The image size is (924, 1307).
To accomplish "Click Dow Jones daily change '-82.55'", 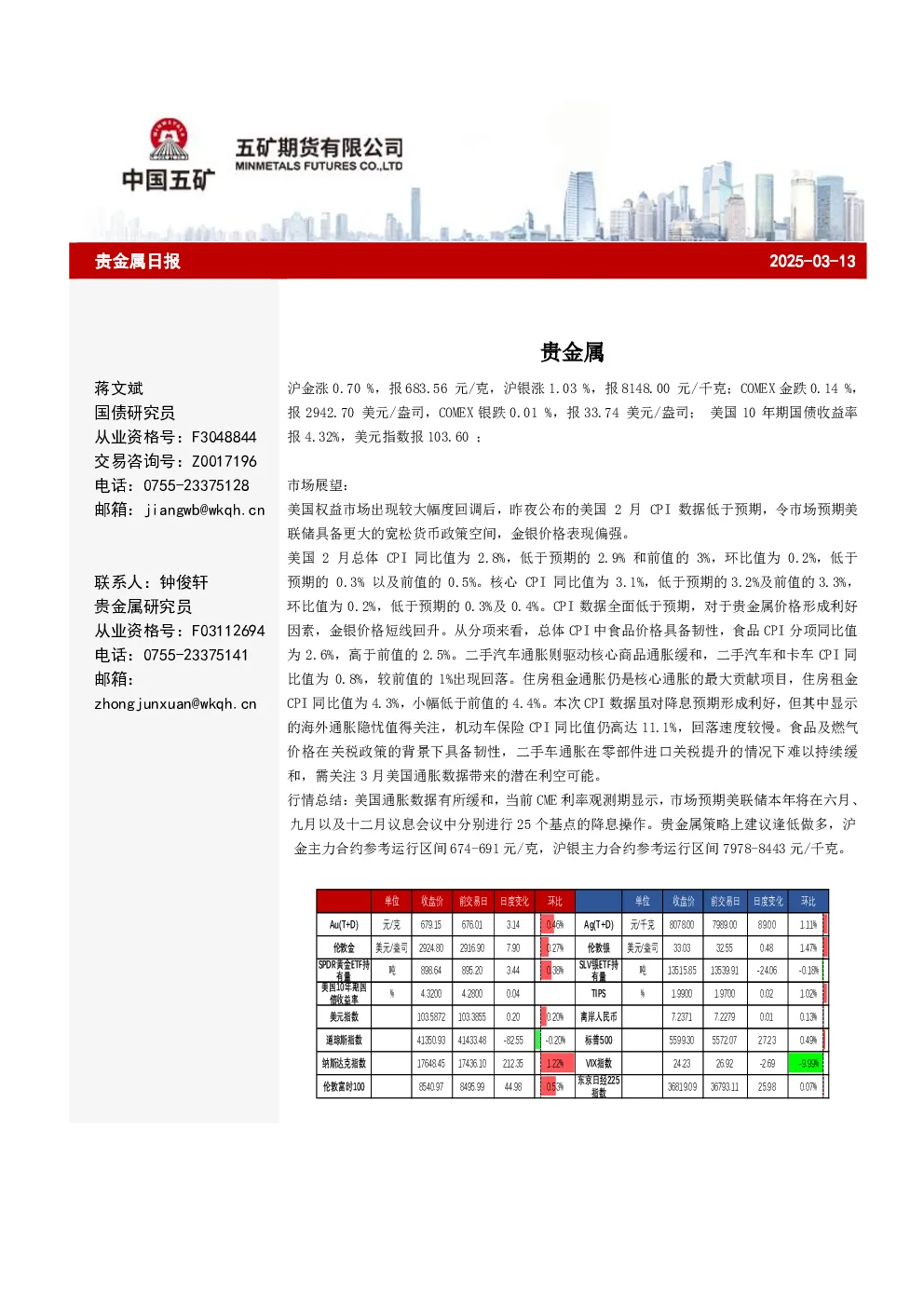I will pyautogui.click(x=513, y=1041).
